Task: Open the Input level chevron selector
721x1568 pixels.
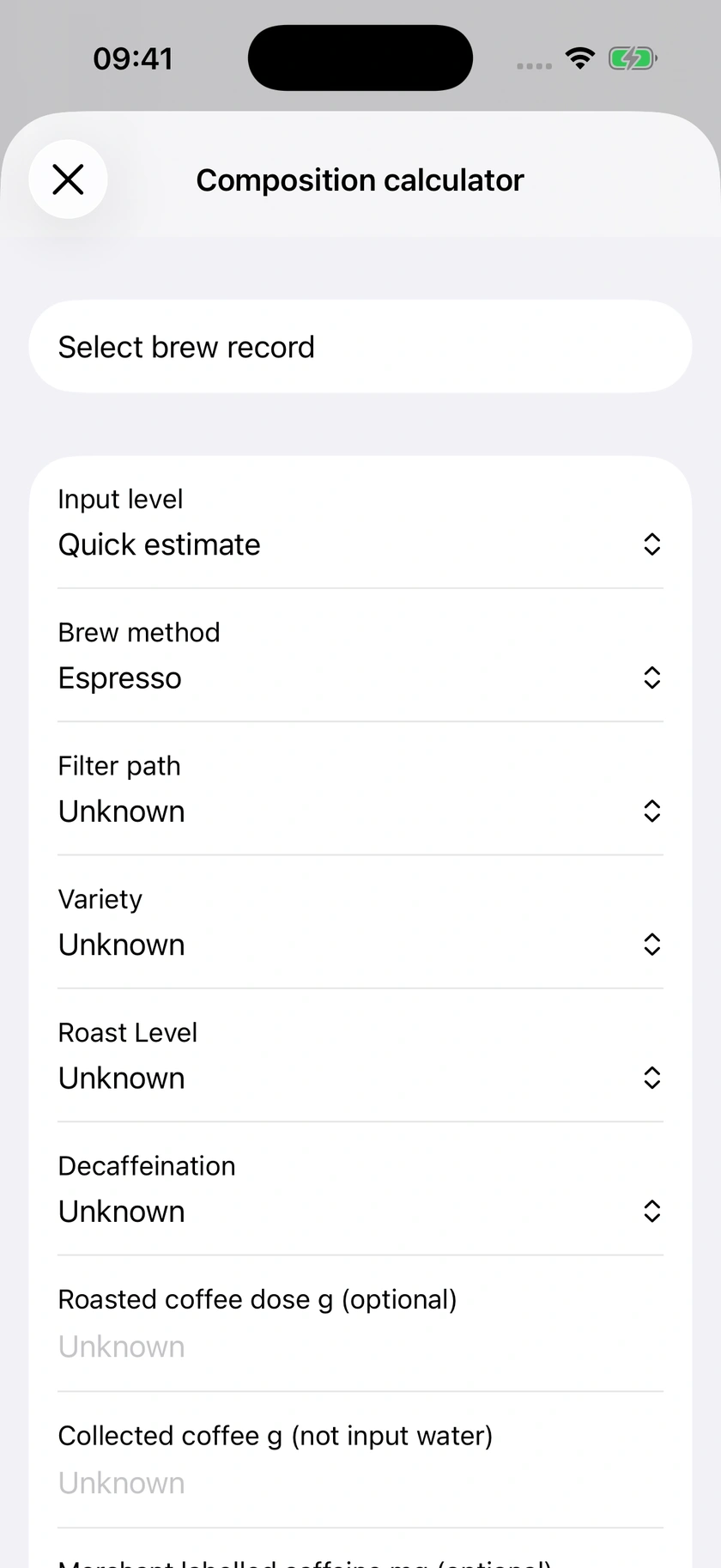Action: [x=652, y=544]
